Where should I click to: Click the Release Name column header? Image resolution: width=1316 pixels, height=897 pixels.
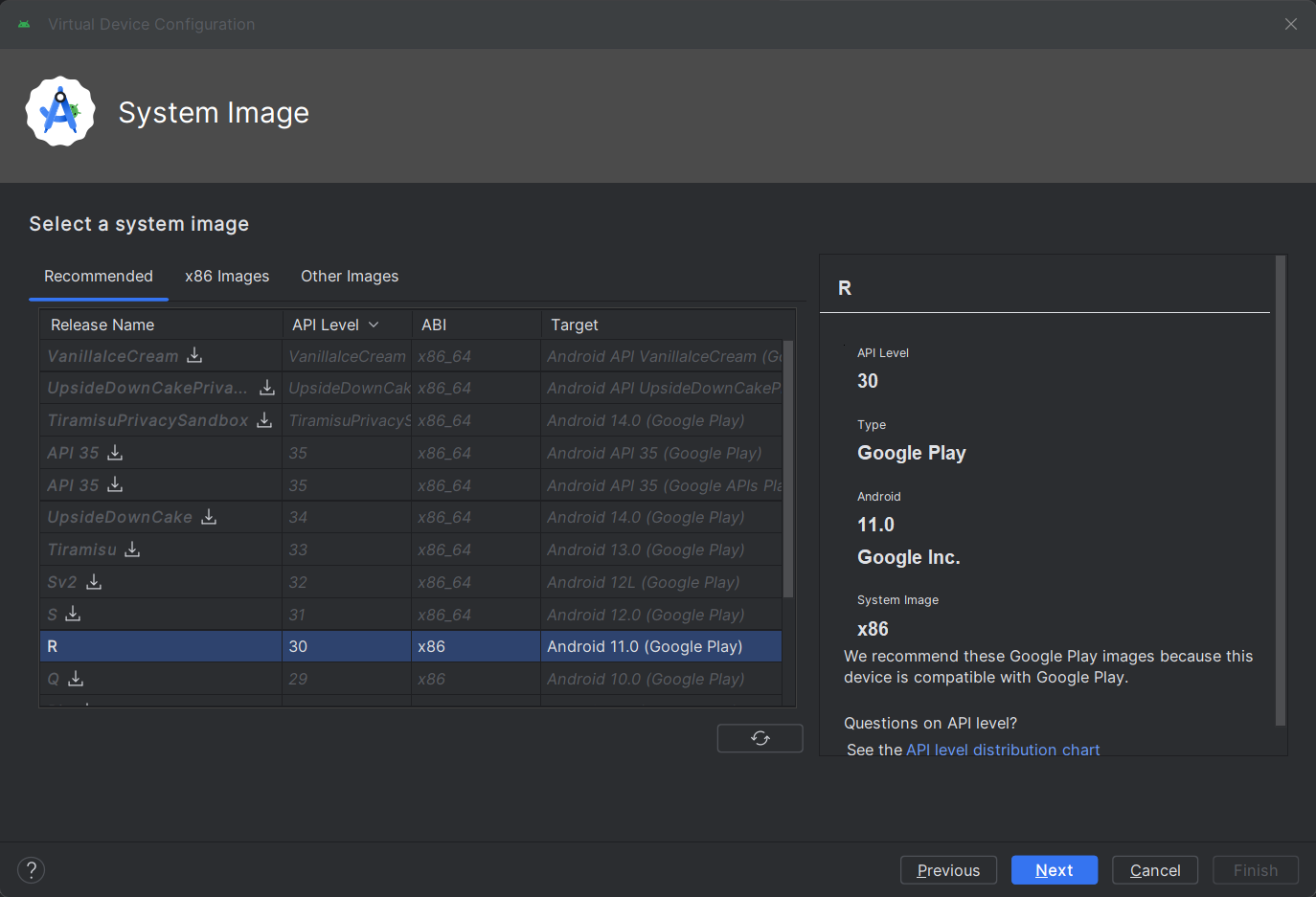161,325
